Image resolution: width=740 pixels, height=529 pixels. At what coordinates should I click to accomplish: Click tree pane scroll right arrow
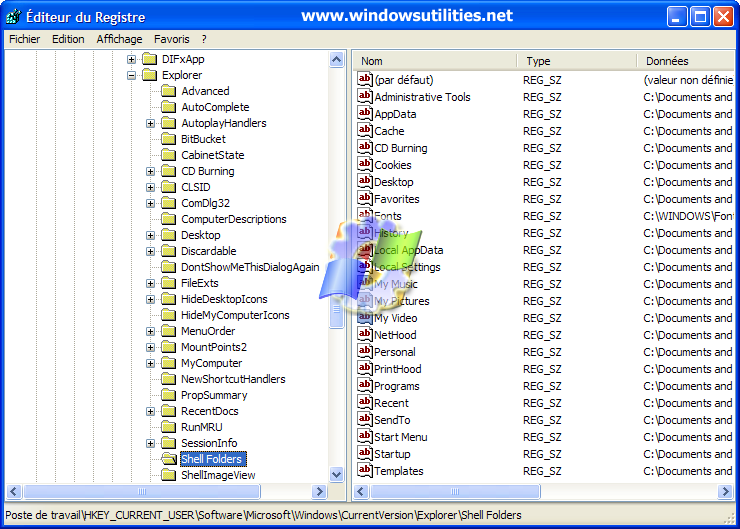[x=320, y=492]
